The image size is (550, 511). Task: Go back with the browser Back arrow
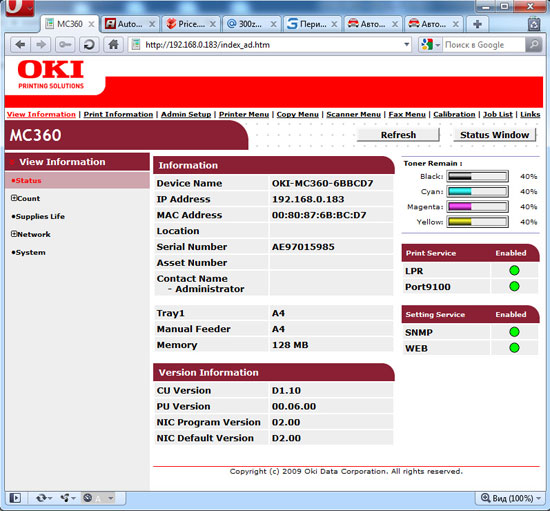tap(20, 45)
